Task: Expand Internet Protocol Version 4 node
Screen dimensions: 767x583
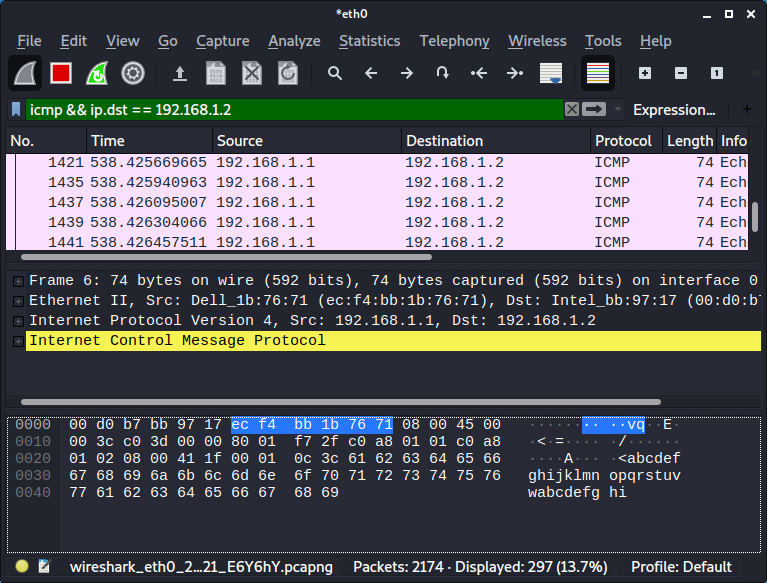Action: [x=19, y=321]
